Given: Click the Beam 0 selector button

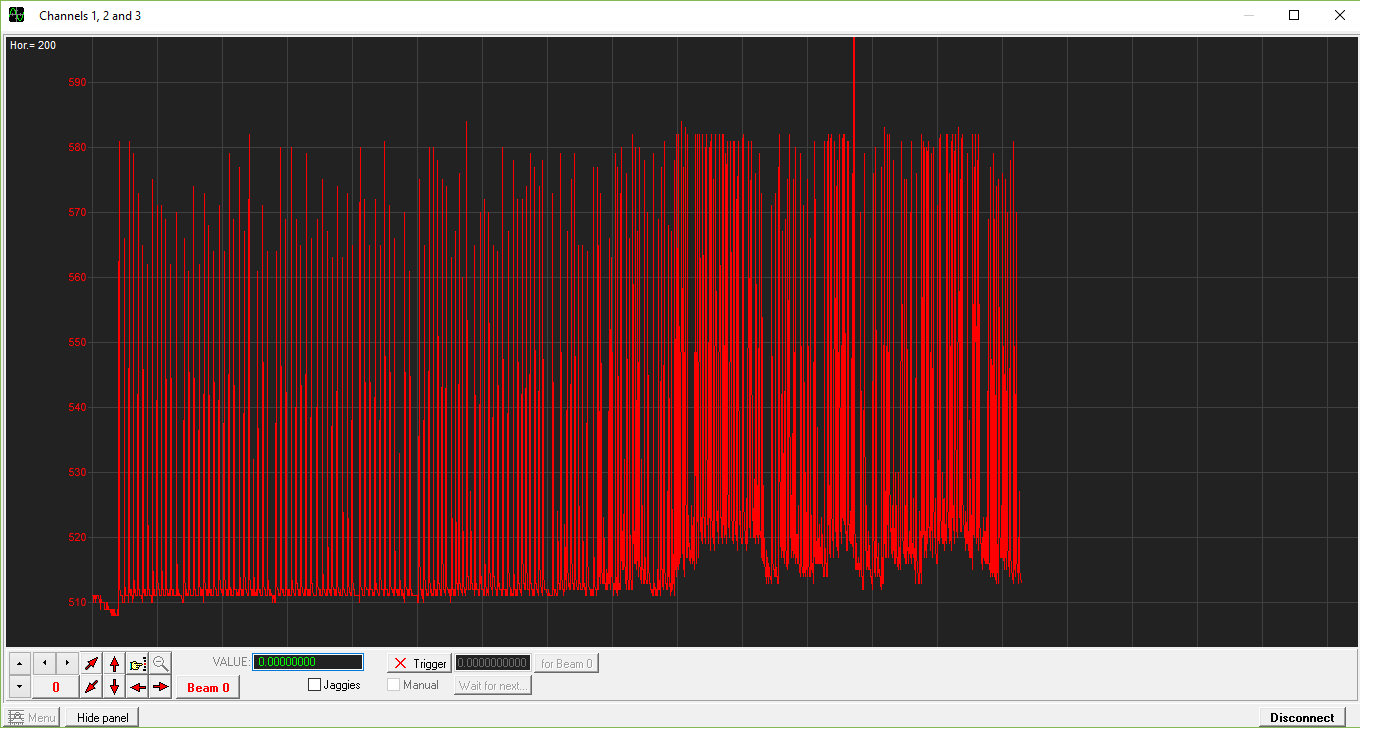Looking at the screenshot, I should pyautogui.click(x=208, y=687).
